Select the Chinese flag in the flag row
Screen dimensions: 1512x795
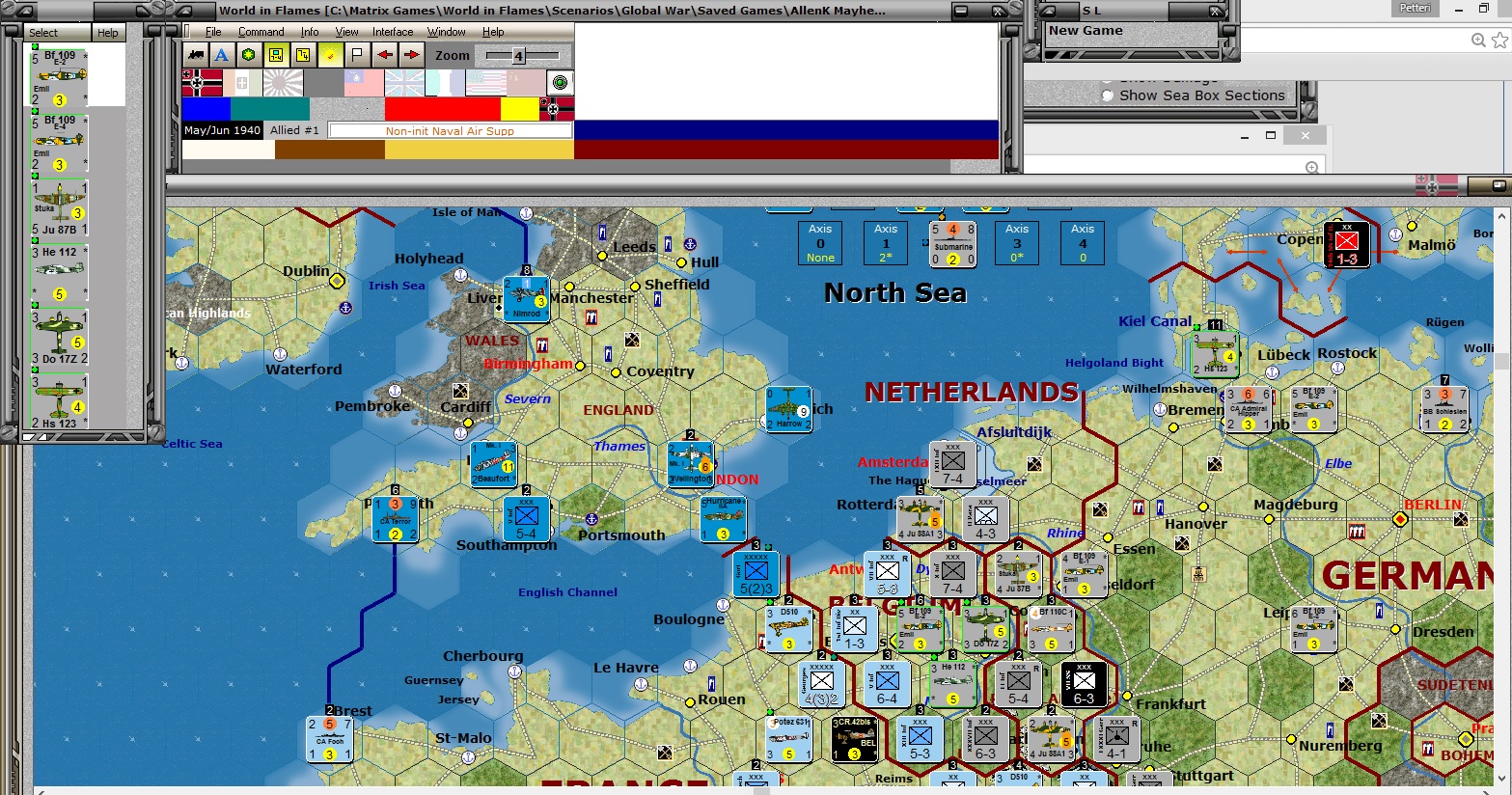point(364,83)
